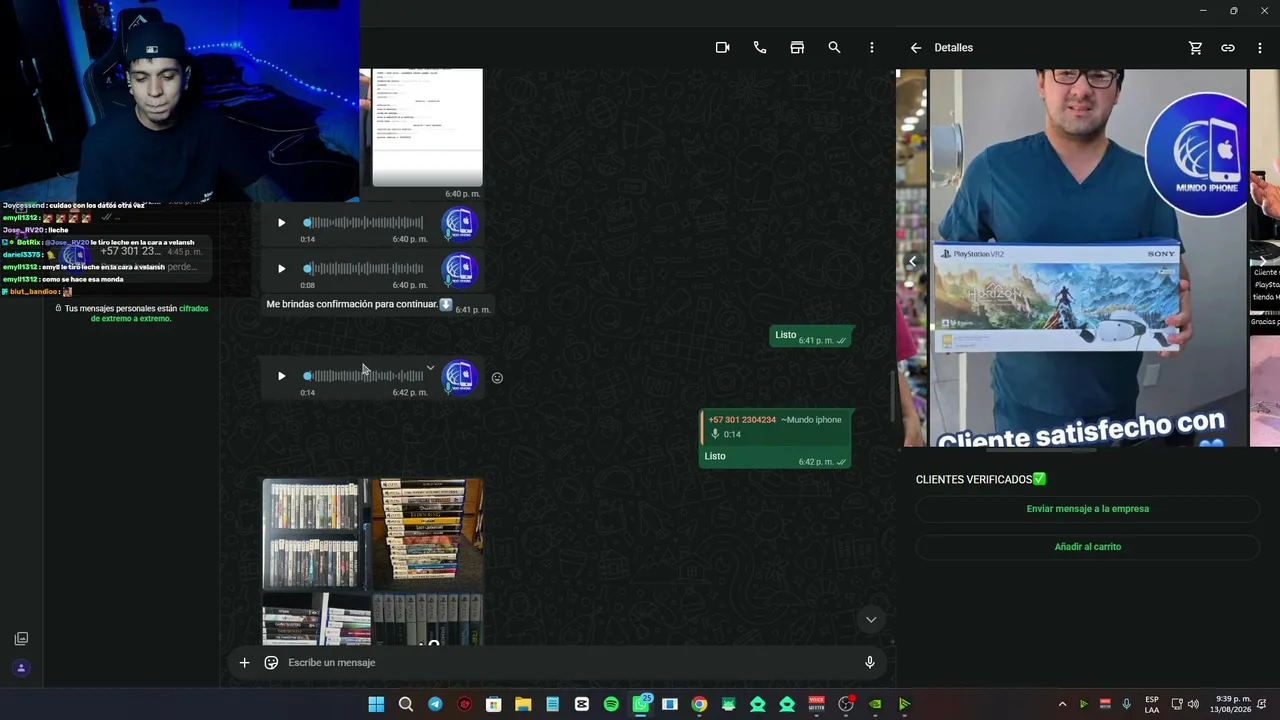Viewport: 1280px width, 720px height.
Task: Jump to the latest messages with the down chevron
Action: click(871, 619)
